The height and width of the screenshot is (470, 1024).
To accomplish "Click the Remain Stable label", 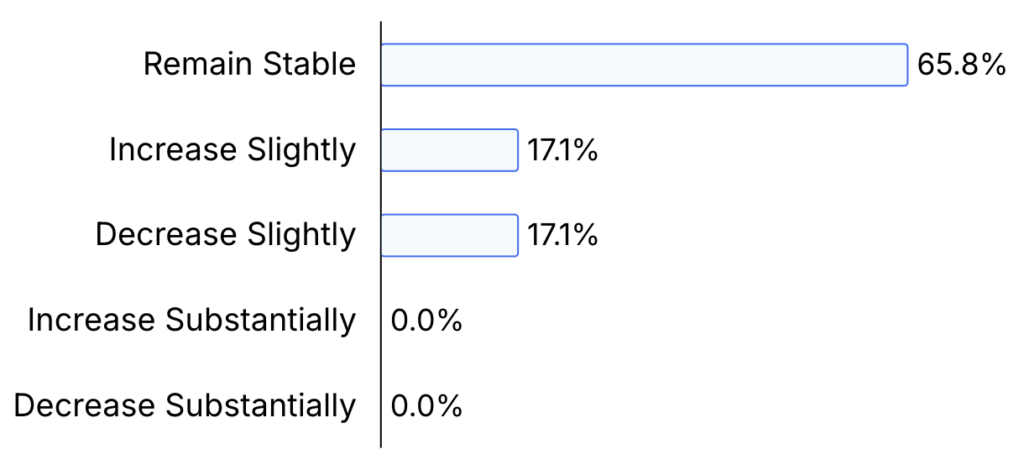I will click(x=249, y=65).
